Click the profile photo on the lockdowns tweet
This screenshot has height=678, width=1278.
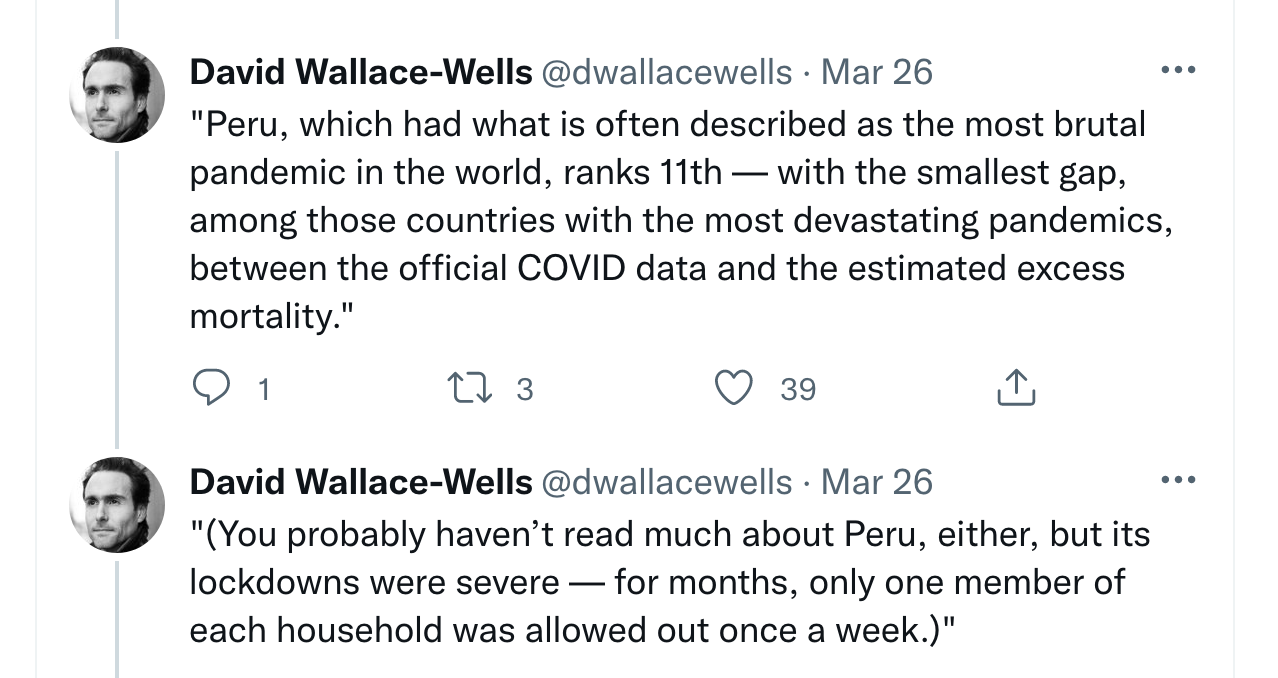tap(117, 505)
